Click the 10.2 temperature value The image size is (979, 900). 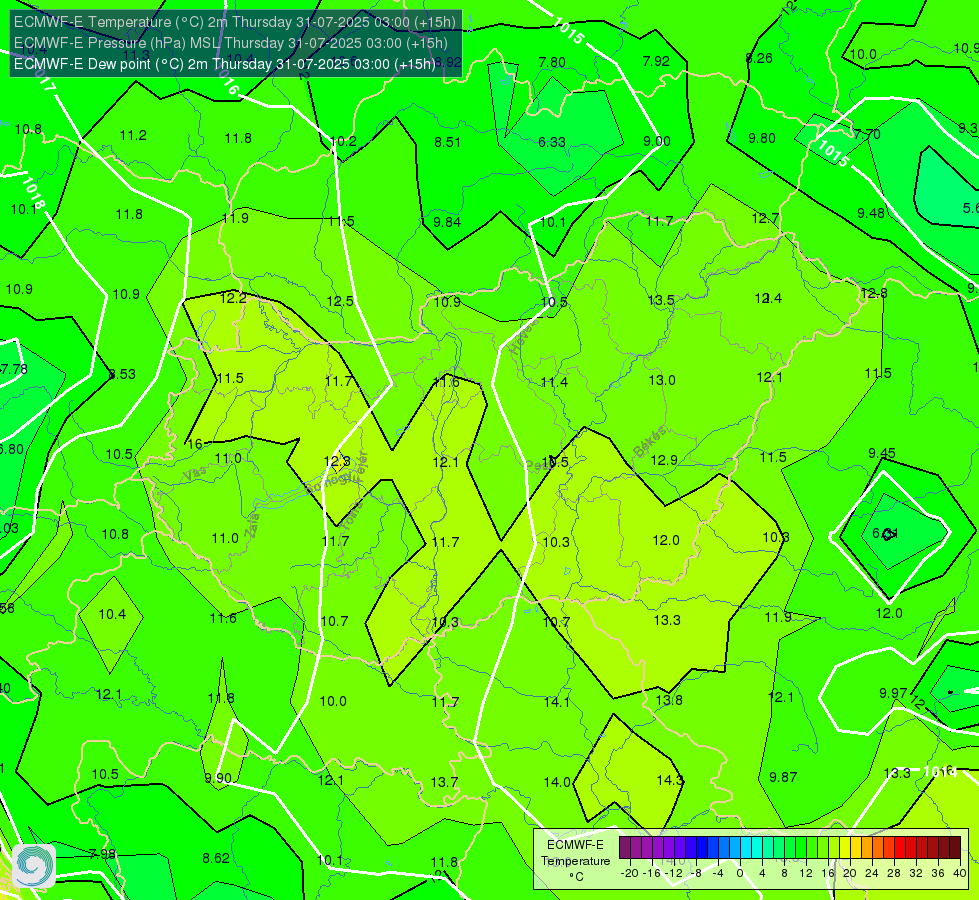pyautogui.click(x=343, y=141)
